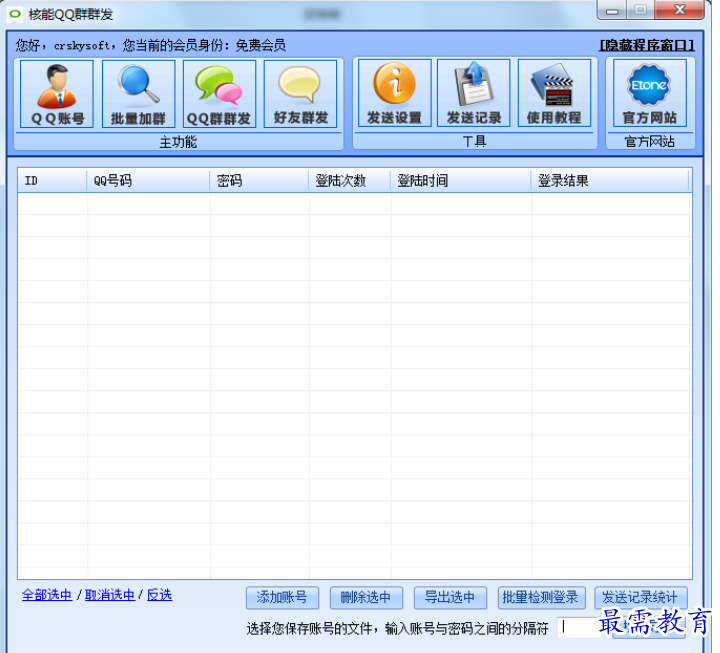The image size is (720, 653).
Task: Click the 反选 link
Action: click(x=159, y=595)
